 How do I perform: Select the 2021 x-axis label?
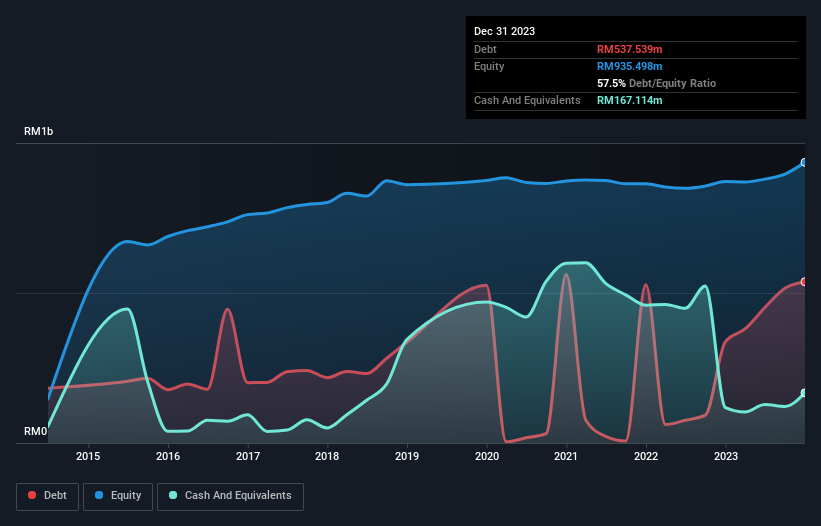coord(566,456)
